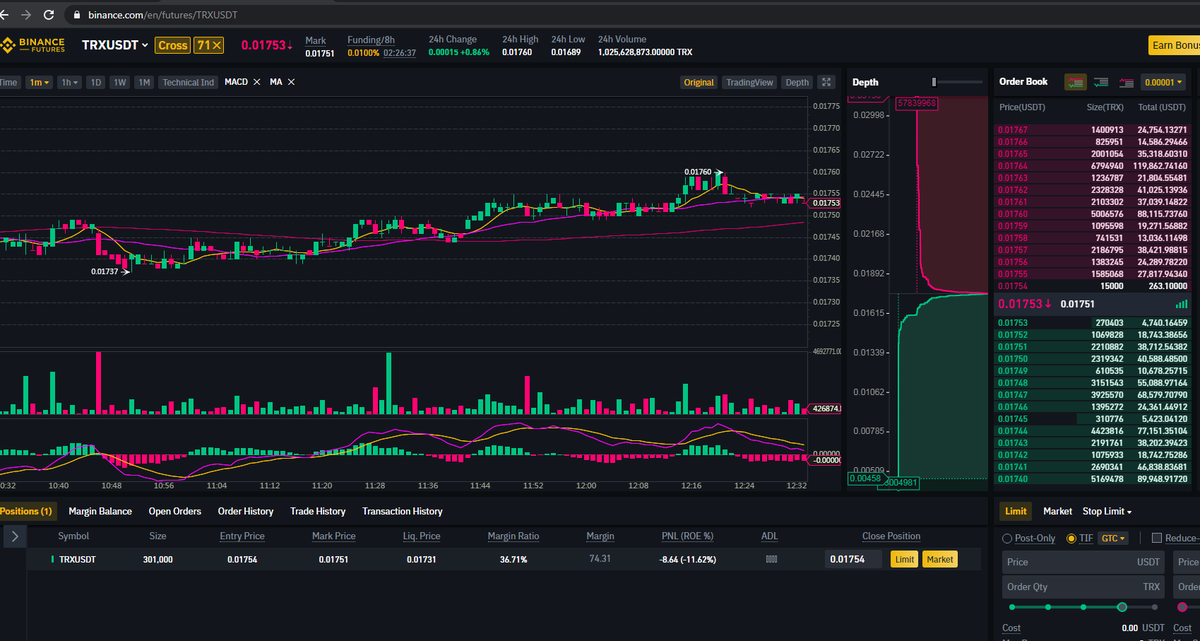Open the Positions (1) tab

click(26, 511)
